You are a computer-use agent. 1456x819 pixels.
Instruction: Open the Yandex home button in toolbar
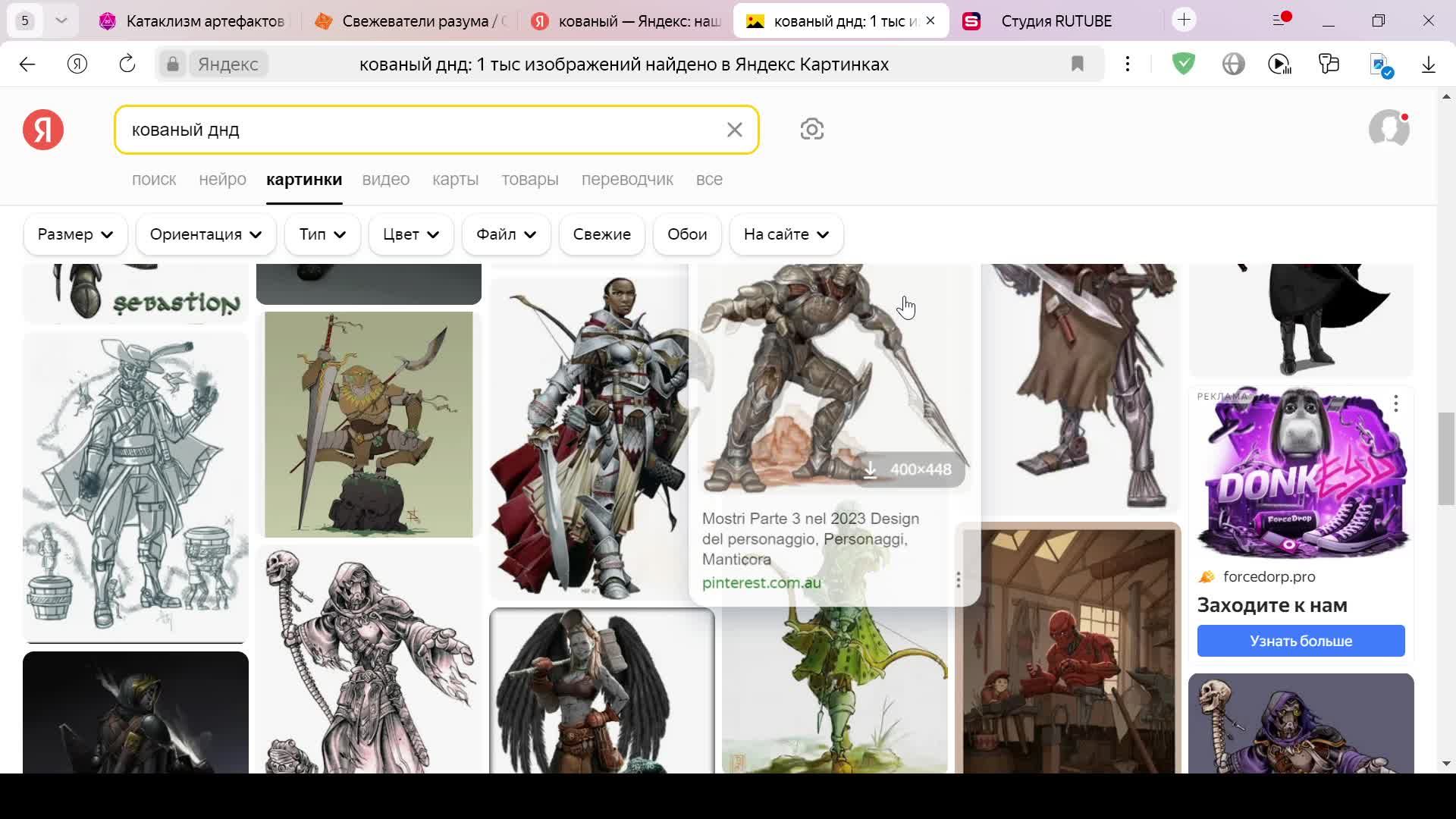[x=77, y=64]
